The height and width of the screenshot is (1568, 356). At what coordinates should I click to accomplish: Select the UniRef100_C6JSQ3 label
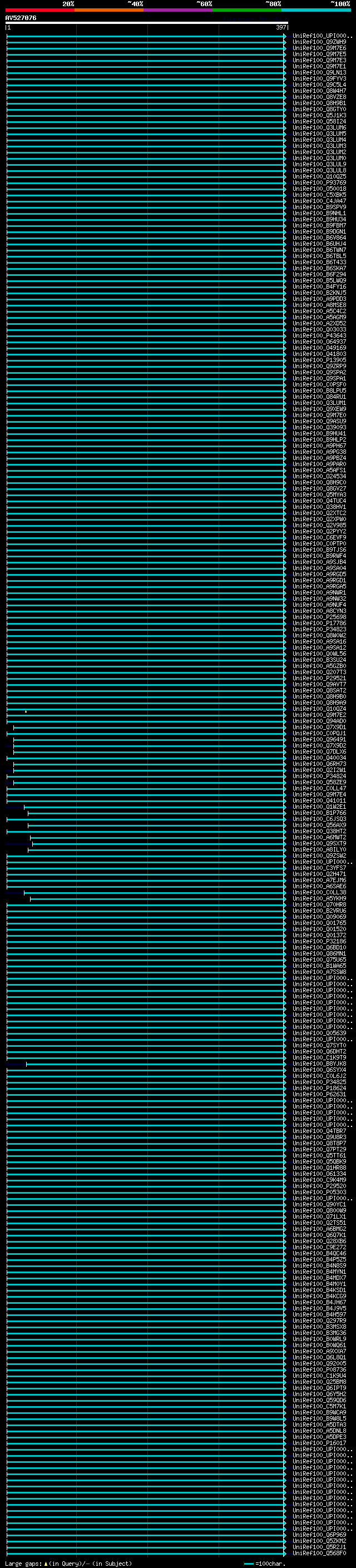click(x=319, y=819)
